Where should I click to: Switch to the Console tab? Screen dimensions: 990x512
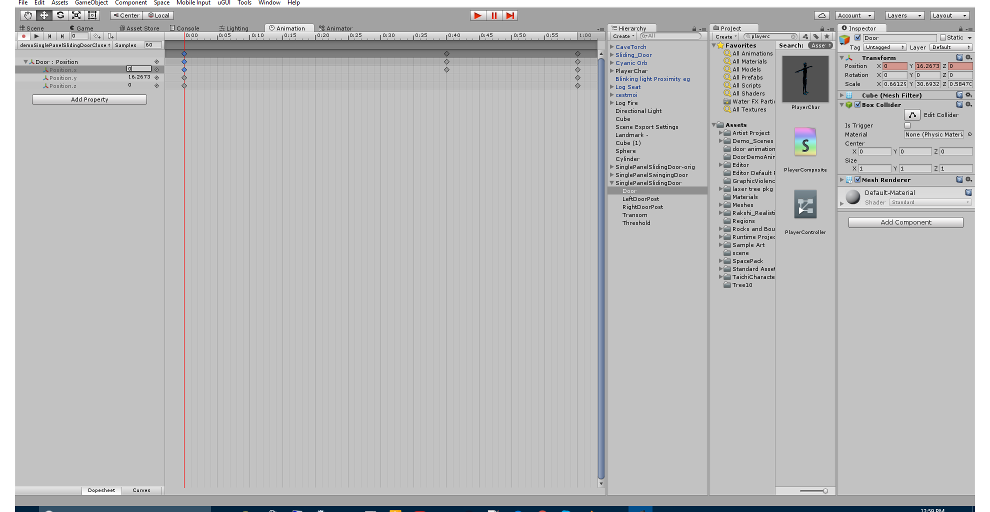click(x=185, y=28)
